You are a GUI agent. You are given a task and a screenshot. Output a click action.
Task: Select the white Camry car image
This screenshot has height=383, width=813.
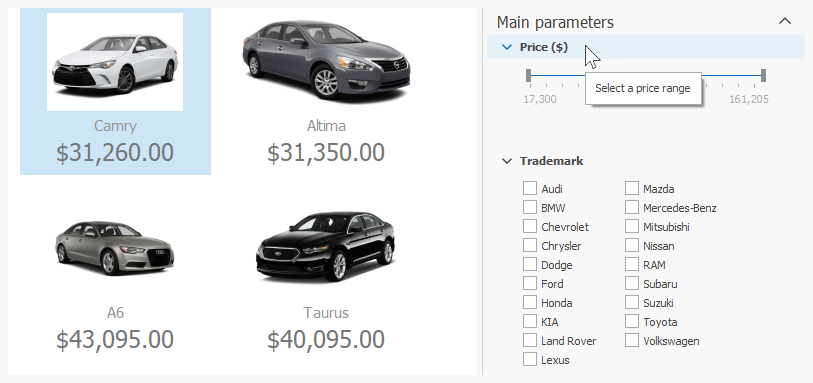coord(115,62)
